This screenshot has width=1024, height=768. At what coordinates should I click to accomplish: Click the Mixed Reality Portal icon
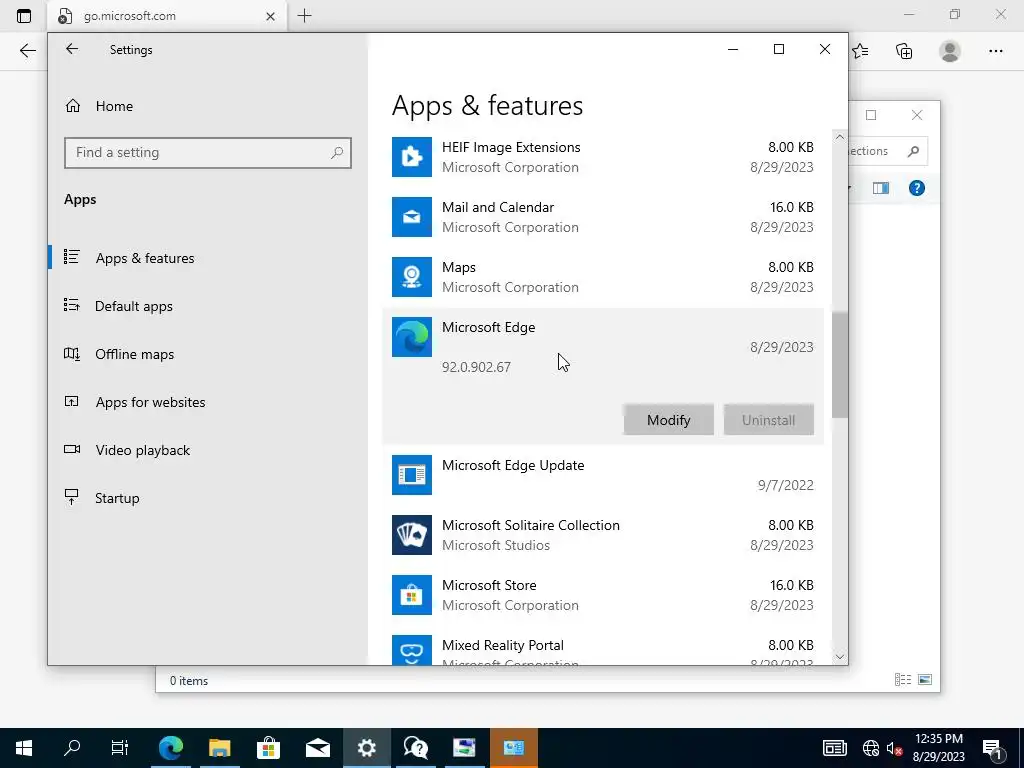(x=411, y=650)
